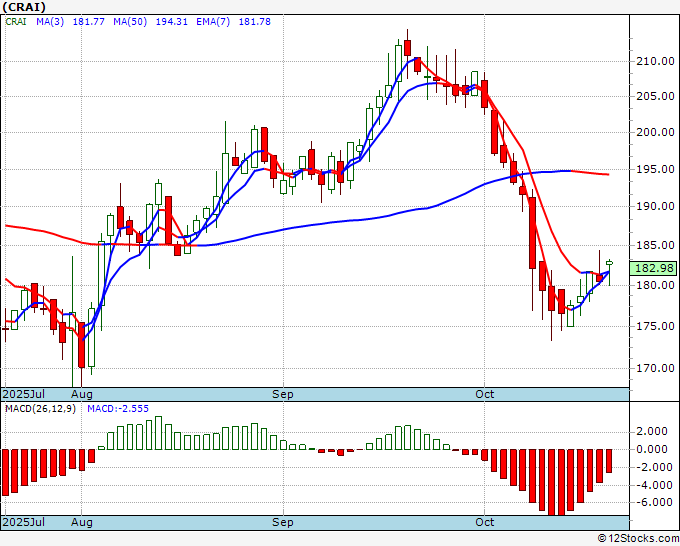Screen dimensions: 680x546
Task: Open the 12Stocks.com copyright link
Action: click(x=638, y=539)
